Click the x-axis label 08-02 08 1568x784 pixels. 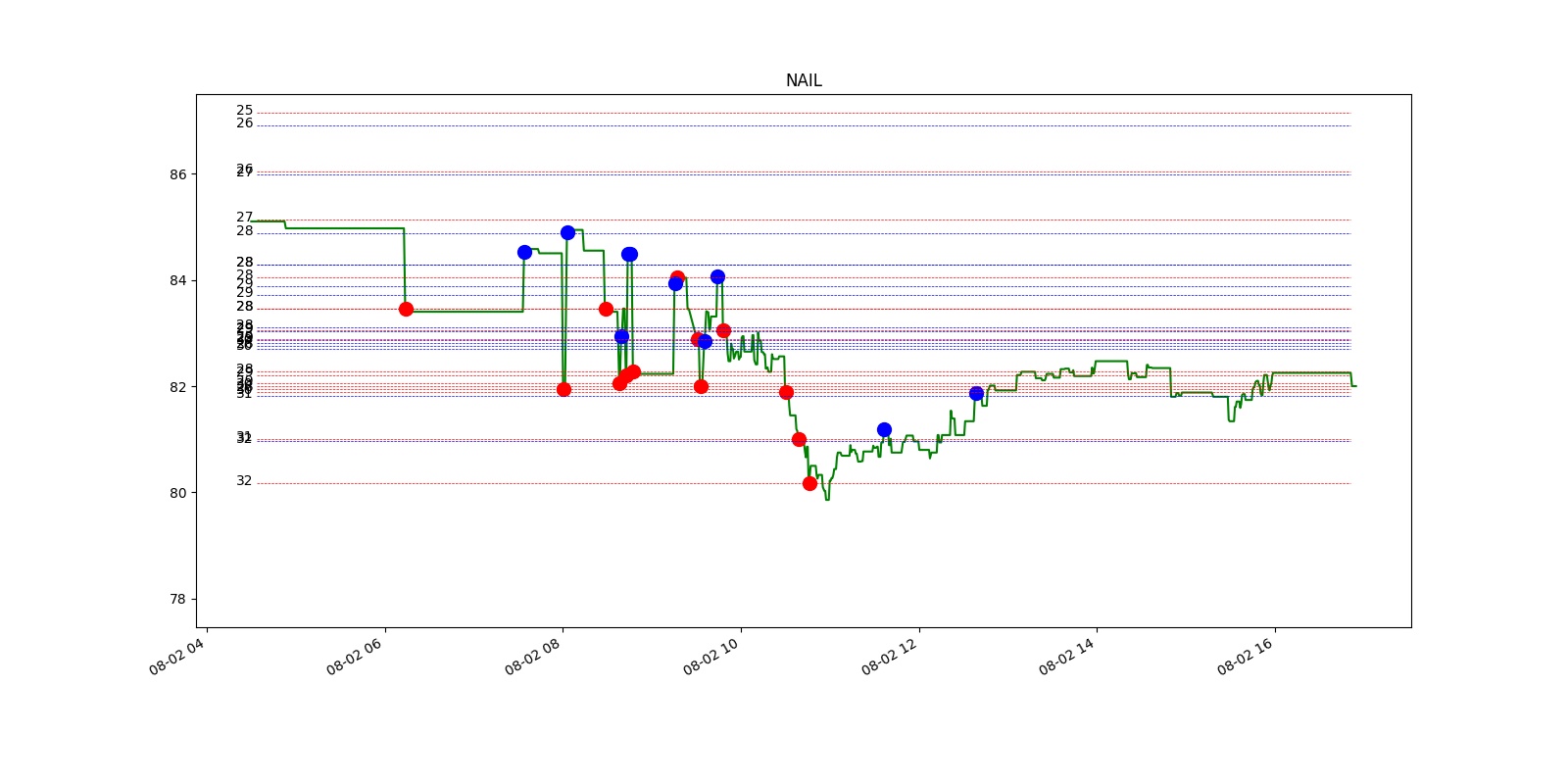click(533, 657)
